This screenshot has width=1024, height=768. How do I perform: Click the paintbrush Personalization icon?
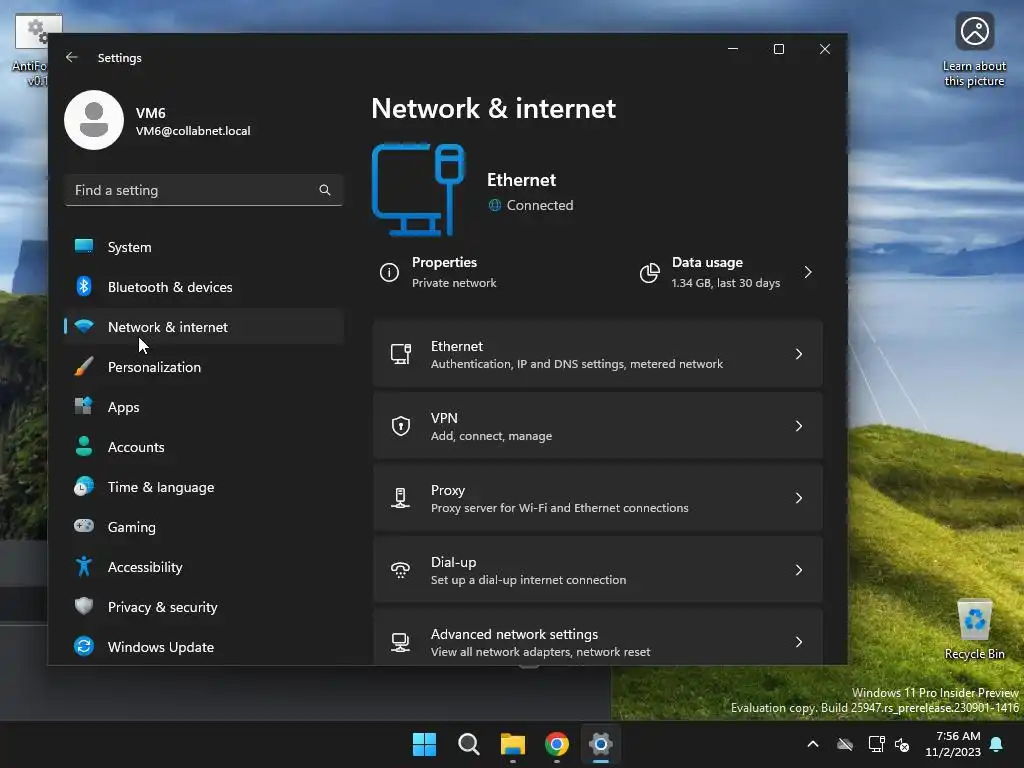click(x=84, y=366)
